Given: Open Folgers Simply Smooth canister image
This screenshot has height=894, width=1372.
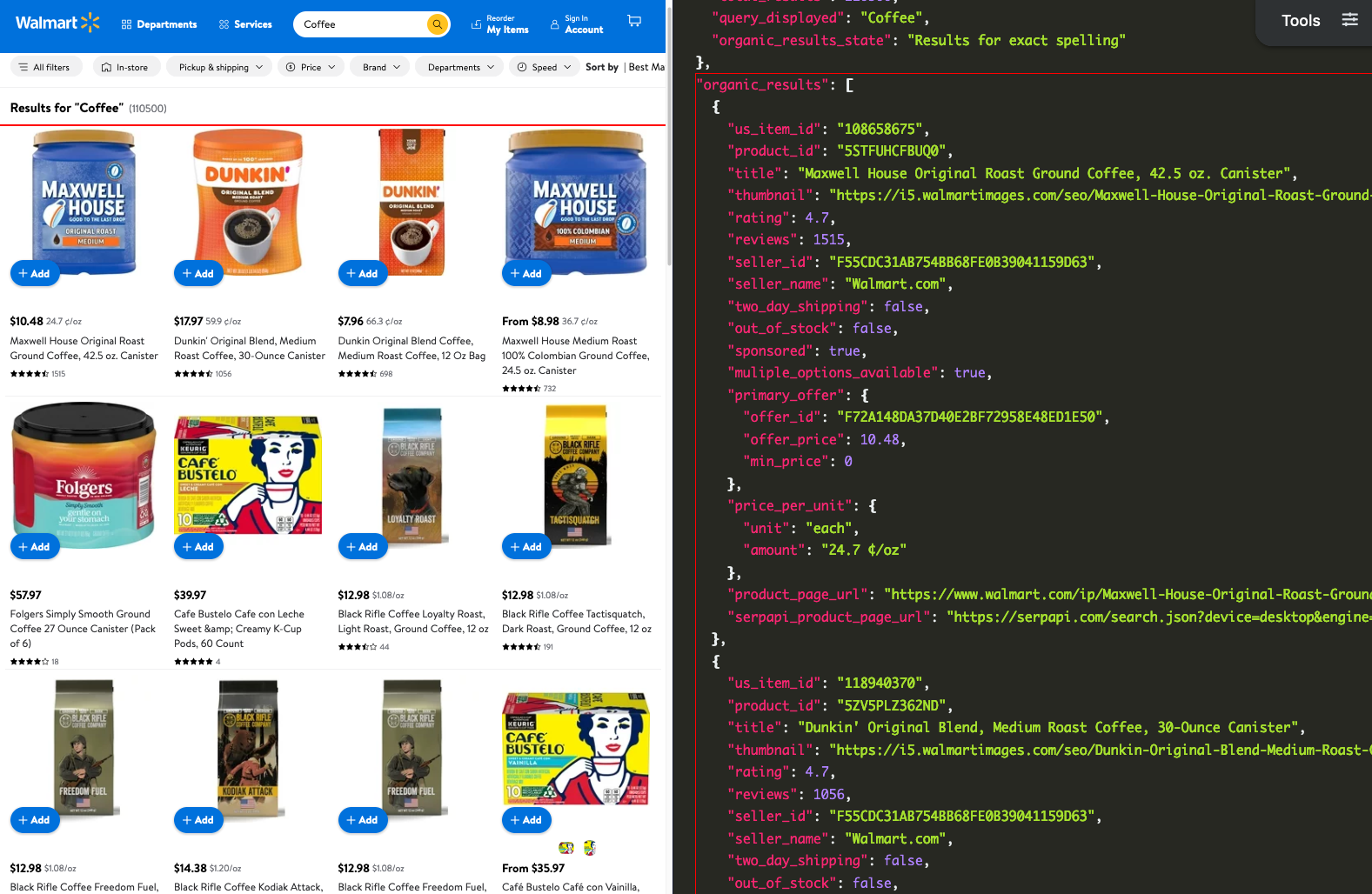Looking at the screenshot, I should tap(84, 474).
